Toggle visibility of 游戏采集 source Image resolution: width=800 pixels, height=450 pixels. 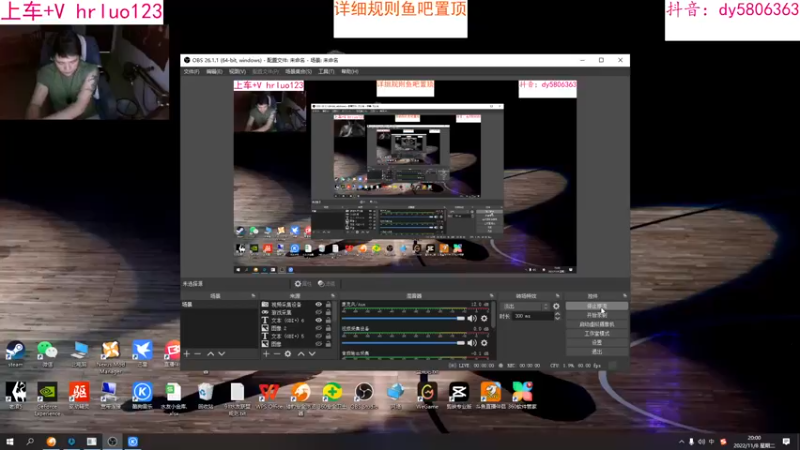tap(318, 312)
